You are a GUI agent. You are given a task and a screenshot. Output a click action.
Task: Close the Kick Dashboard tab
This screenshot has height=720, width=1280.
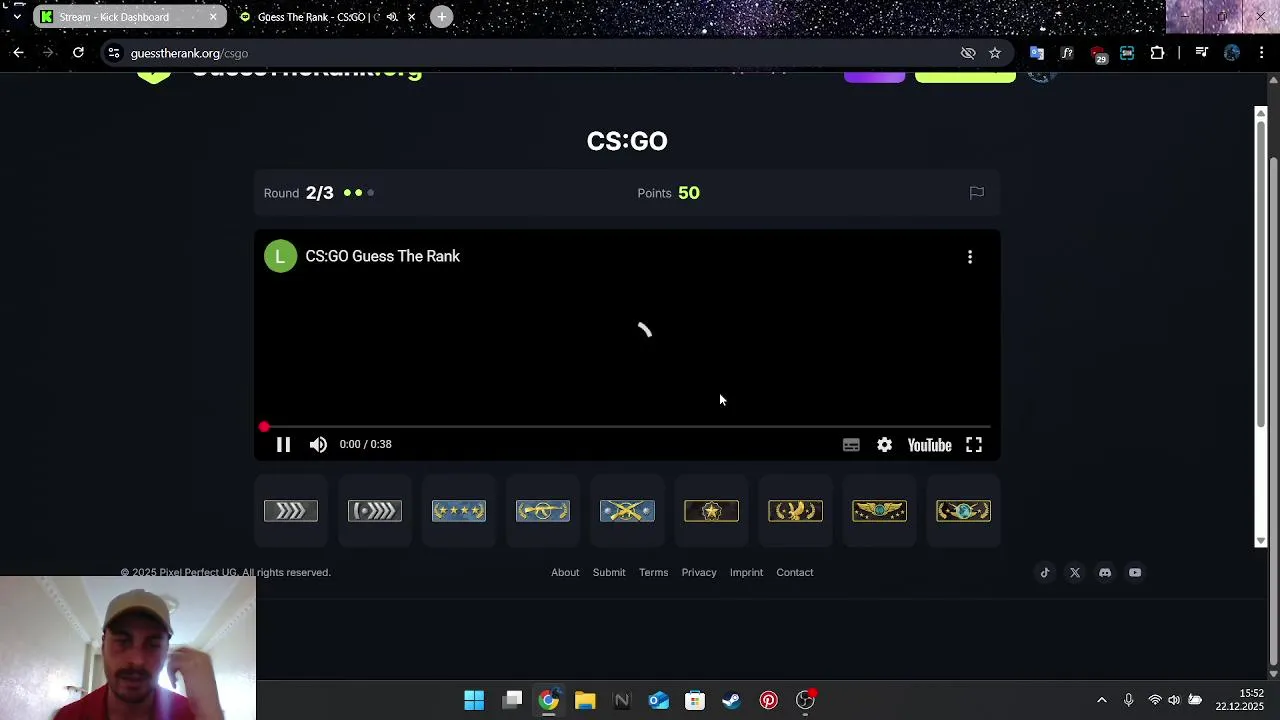coord(213,17)
